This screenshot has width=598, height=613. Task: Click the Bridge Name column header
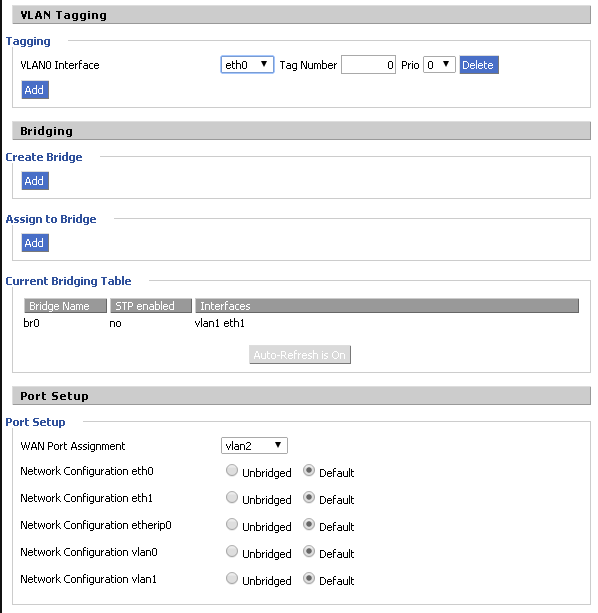click(65, 306)
